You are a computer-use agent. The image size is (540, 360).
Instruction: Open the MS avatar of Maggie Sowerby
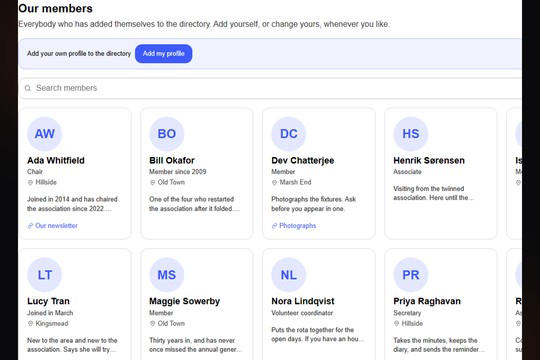(x=167, y=275)
